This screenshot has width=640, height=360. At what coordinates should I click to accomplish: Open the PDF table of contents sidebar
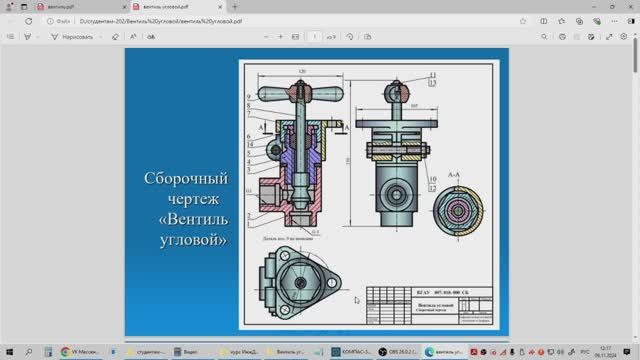(11, 37)
